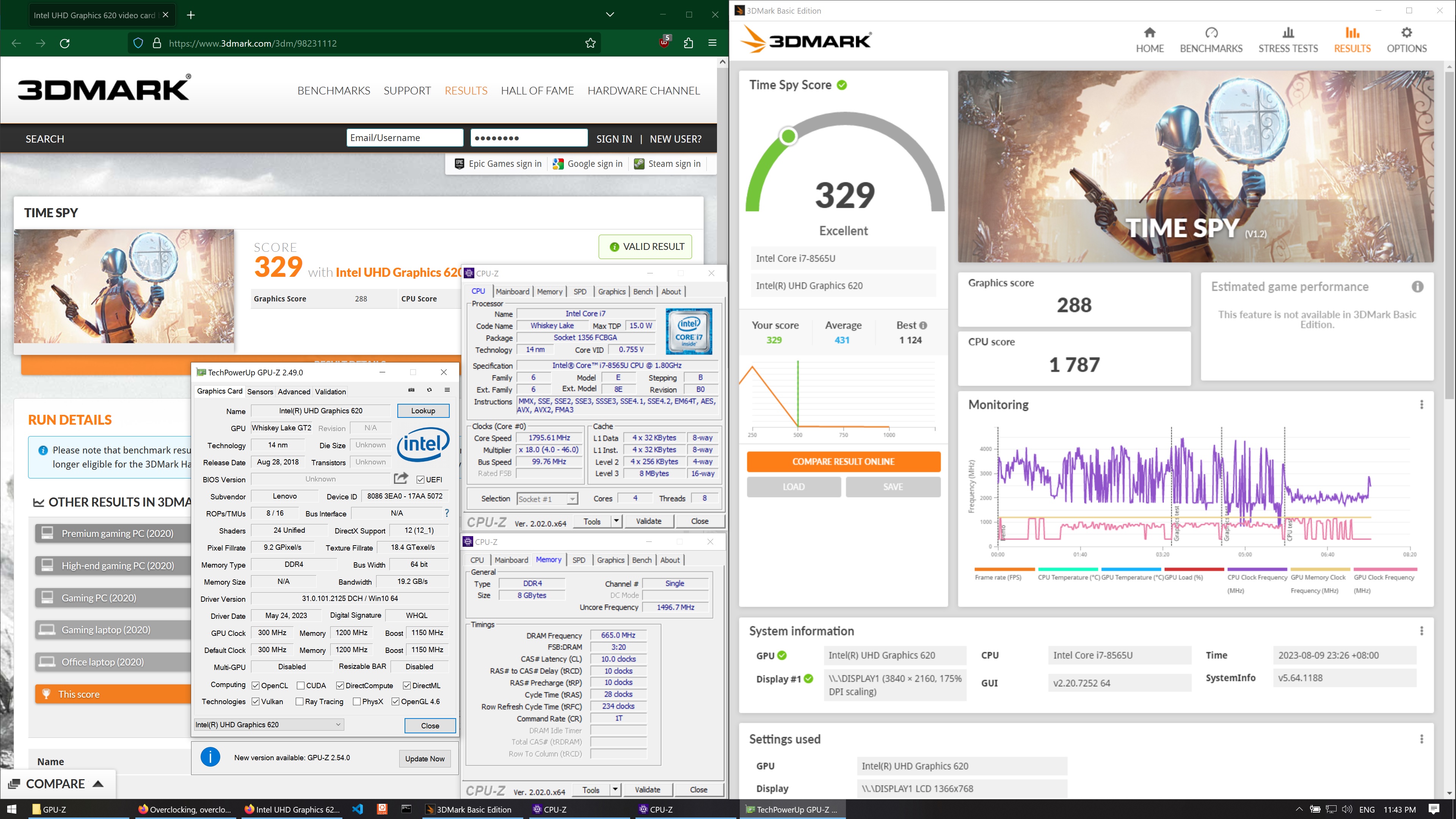Click SIGN IN on the 3DMark website
The width and height of the screenshot is (1456, 819).
(x=614, y=138)
